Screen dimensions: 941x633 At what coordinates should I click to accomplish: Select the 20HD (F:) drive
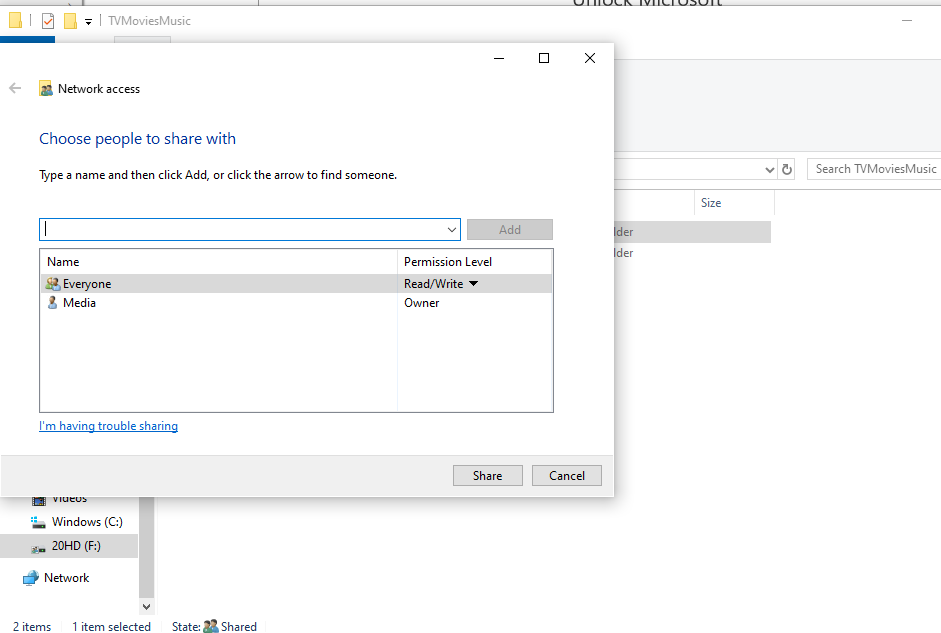coord(69,546)
